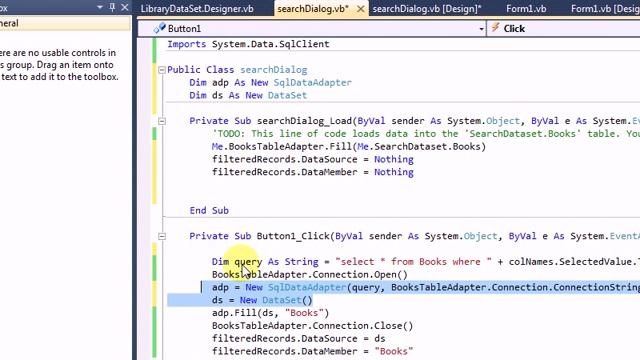The image size is (640, 360).
Task: Click the Connection.Open() line
Action: (310, 275)
